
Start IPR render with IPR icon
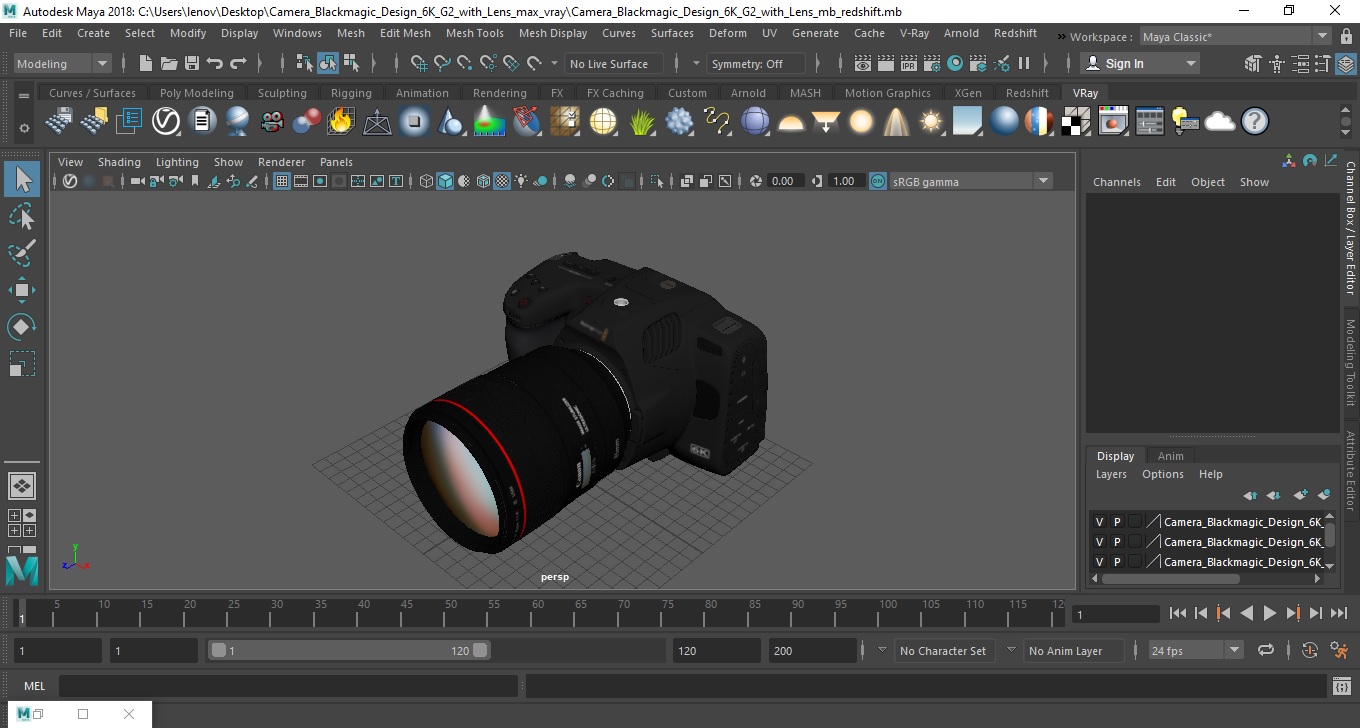click(909, 63)
